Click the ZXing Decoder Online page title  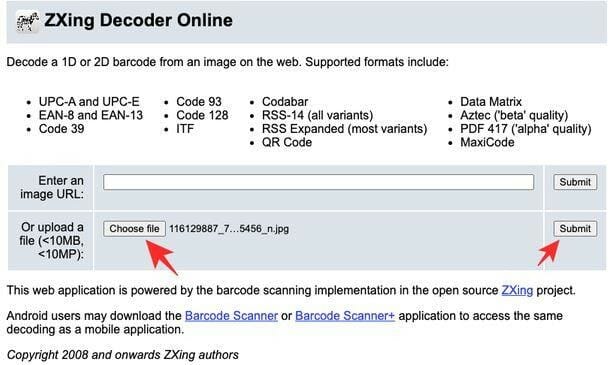pos(138,20)
